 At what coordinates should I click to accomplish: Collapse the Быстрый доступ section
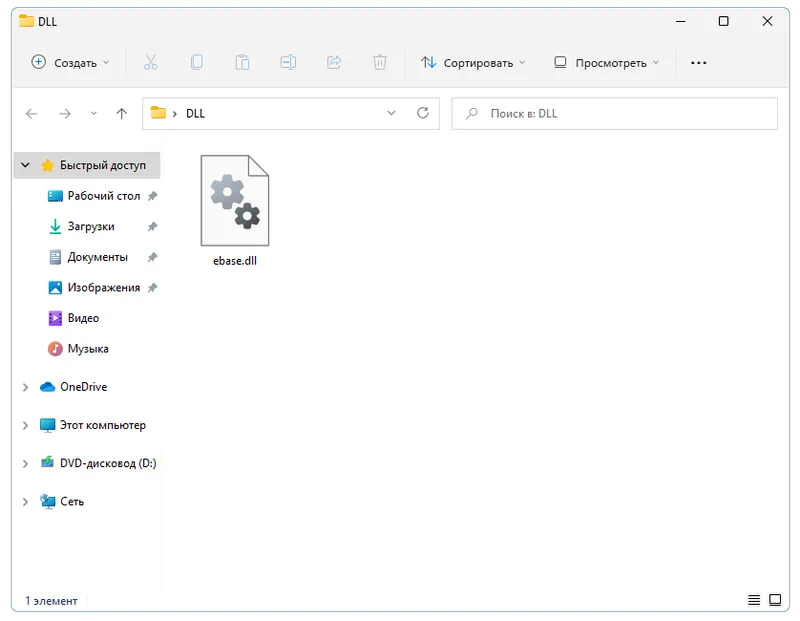tap(25, 165)
